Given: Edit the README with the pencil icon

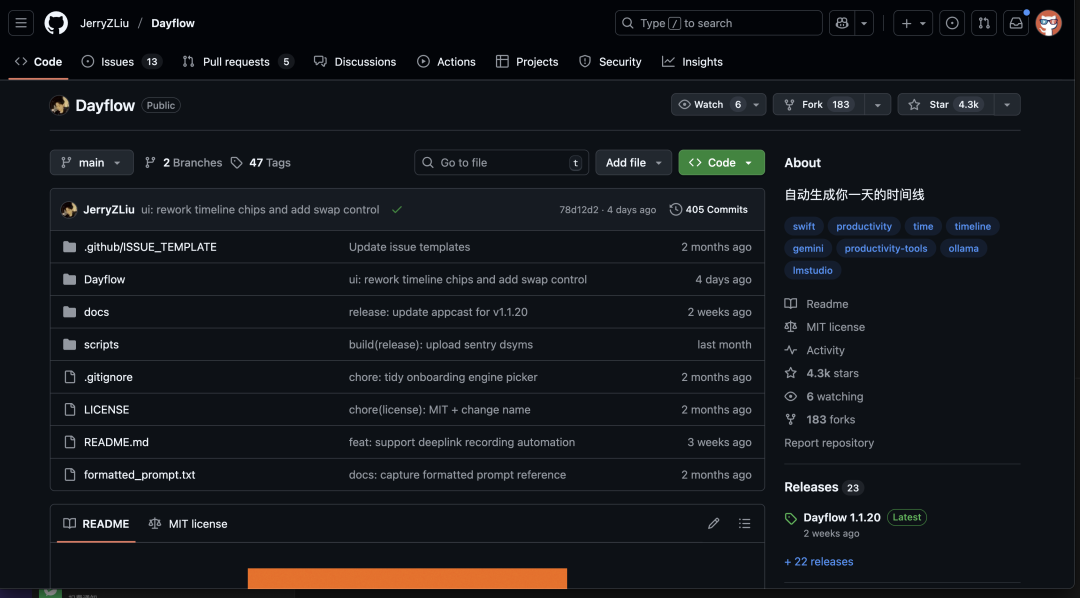Looking at the screenshot, I should tap(713, 523).
